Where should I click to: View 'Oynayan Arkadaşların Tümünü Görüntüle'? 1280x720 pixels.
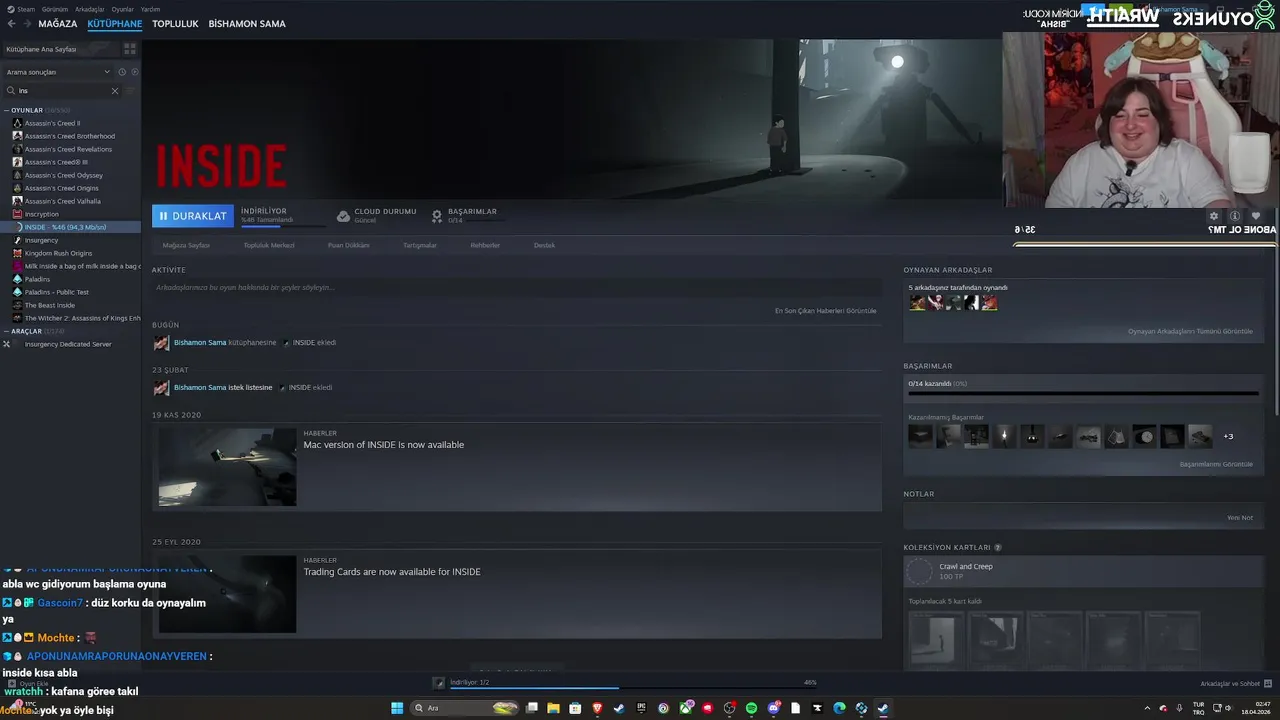[x=1190, y=332]
